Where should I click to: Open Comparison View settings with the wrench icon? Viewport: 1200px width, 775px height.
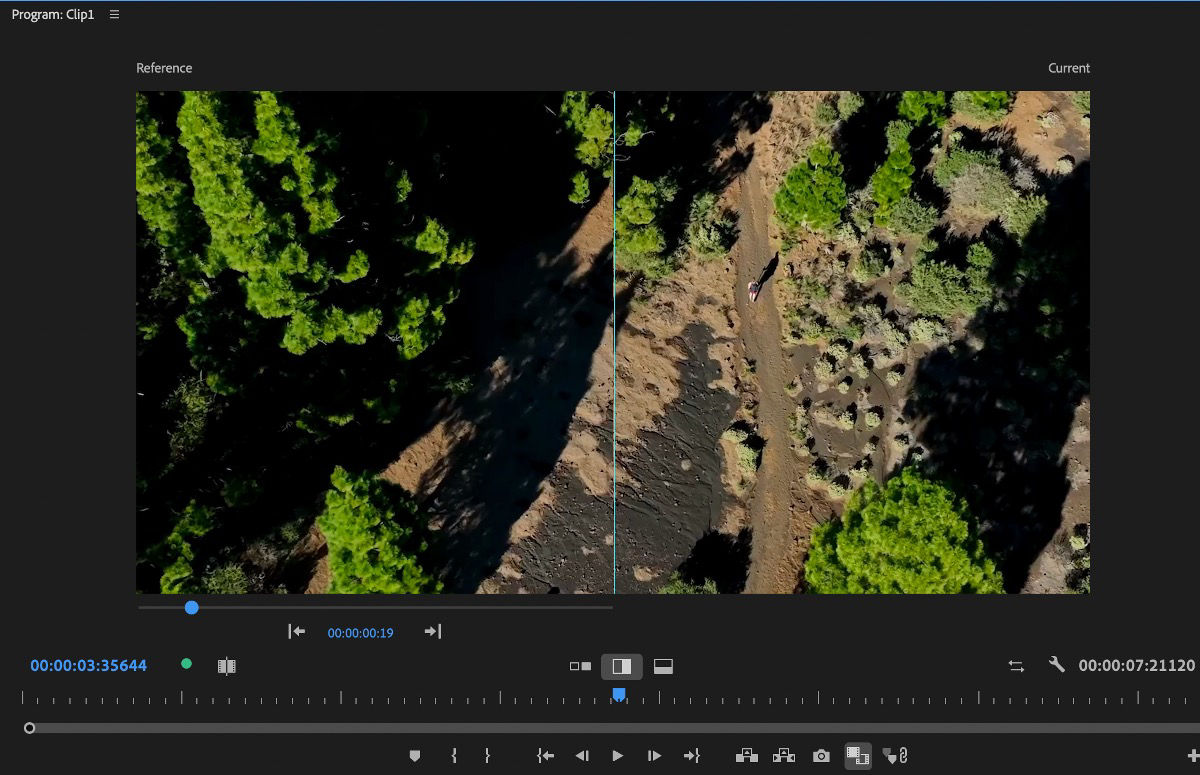pos(1055,664)
